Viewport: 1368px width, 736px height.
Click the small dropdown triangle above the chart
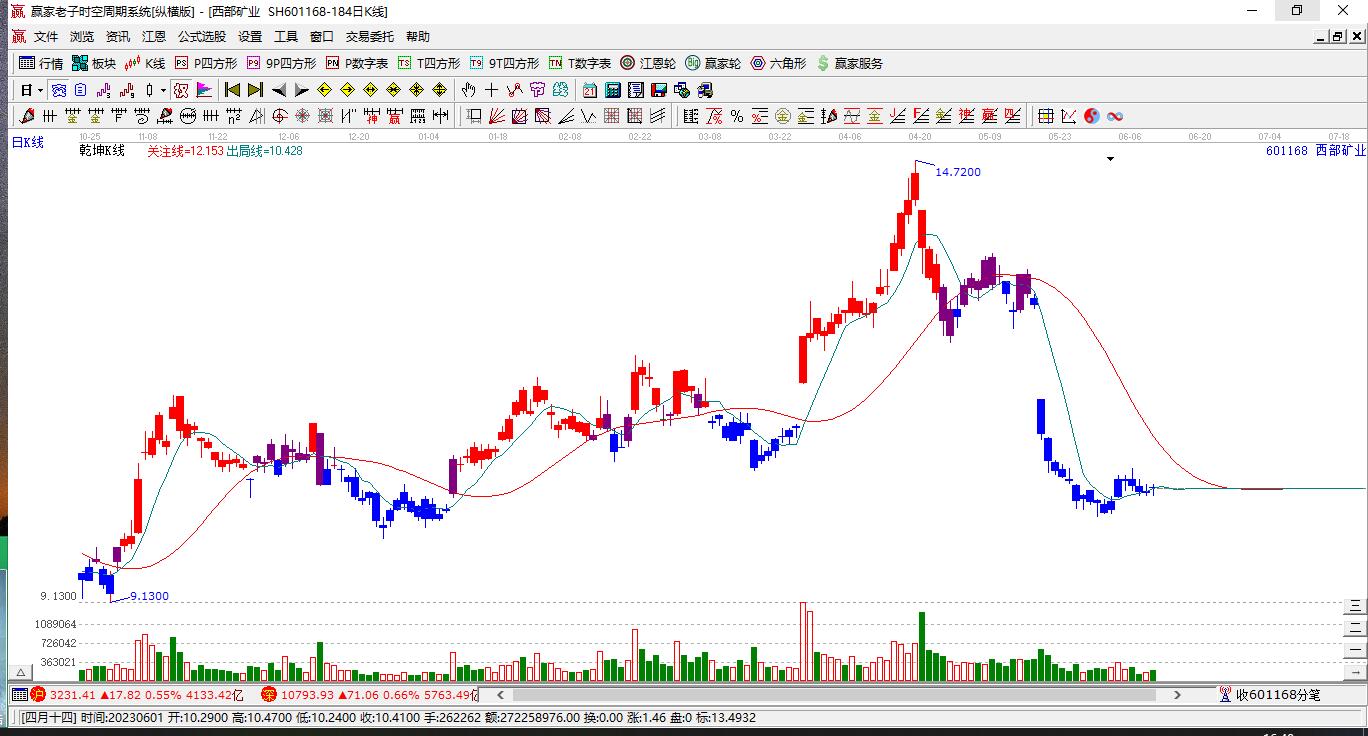tap(1110, 158)
